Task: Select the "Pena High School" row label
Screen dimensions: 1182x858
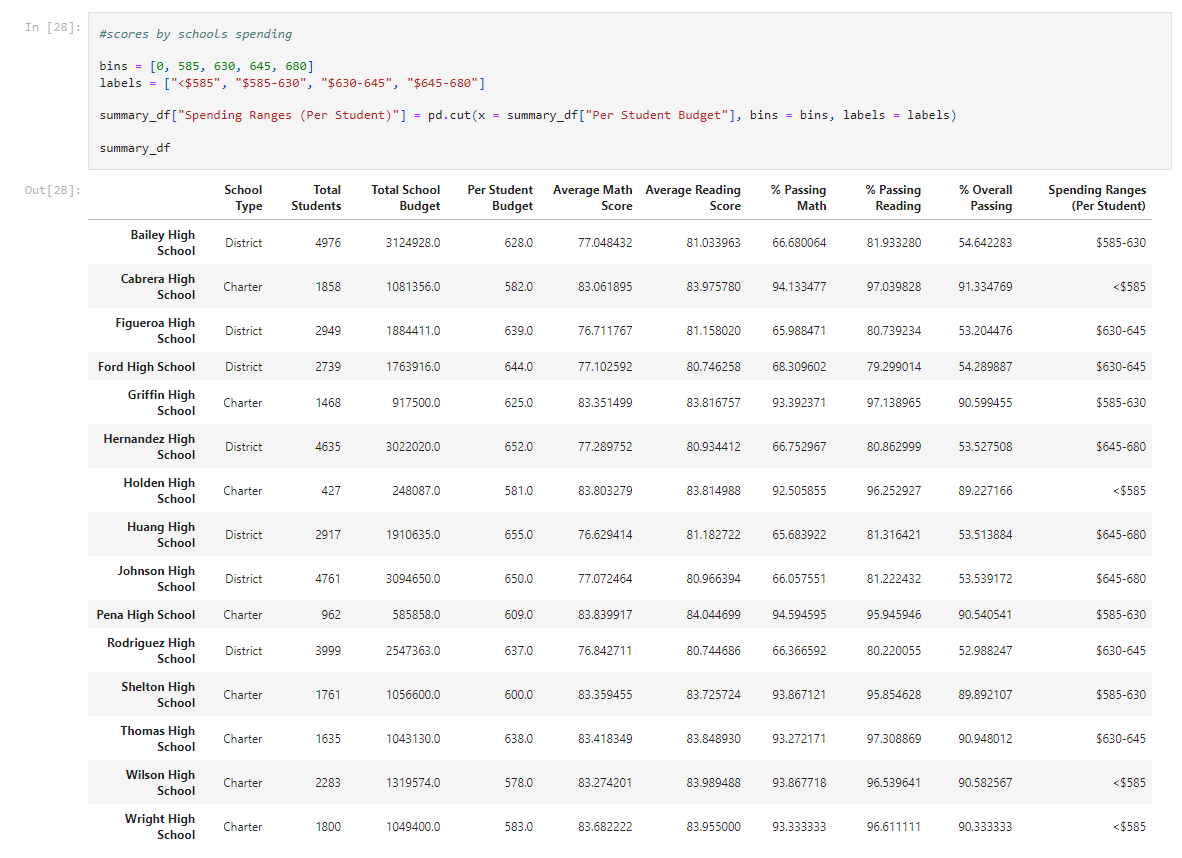Action: 145,614
